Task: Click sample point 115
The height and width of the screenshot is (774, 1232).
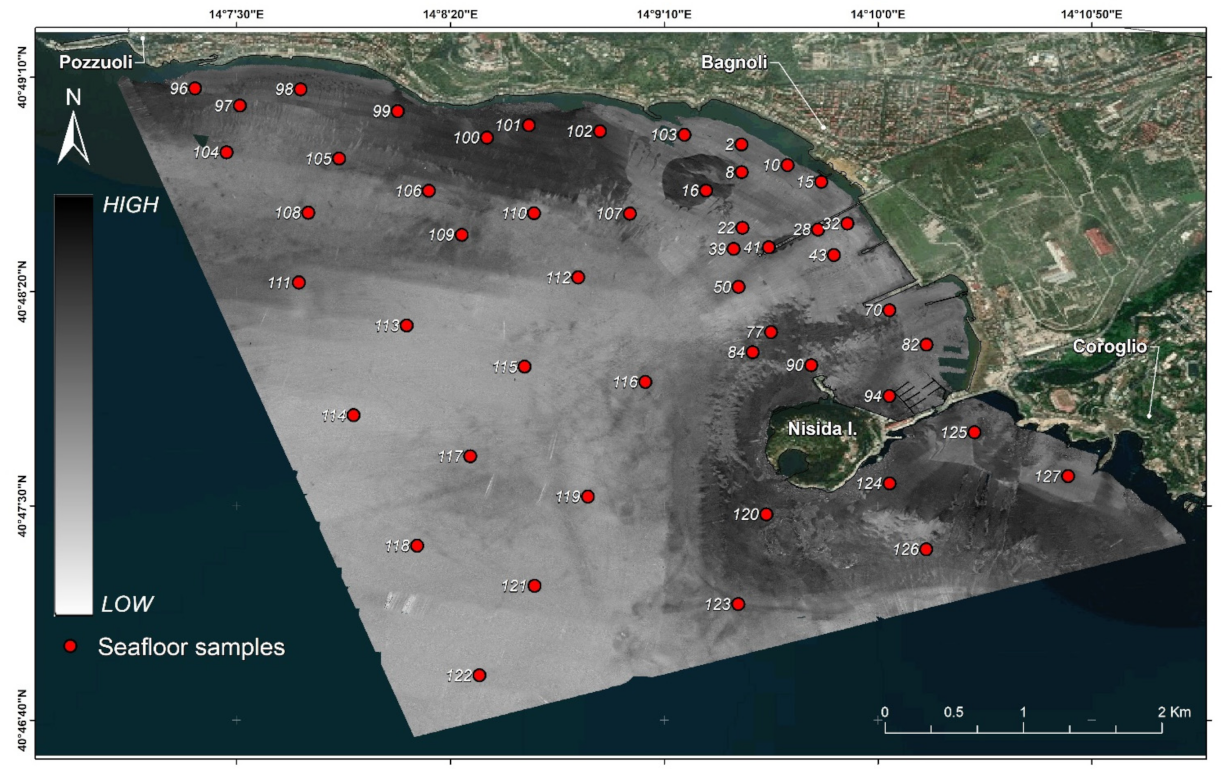Action: 524,366
